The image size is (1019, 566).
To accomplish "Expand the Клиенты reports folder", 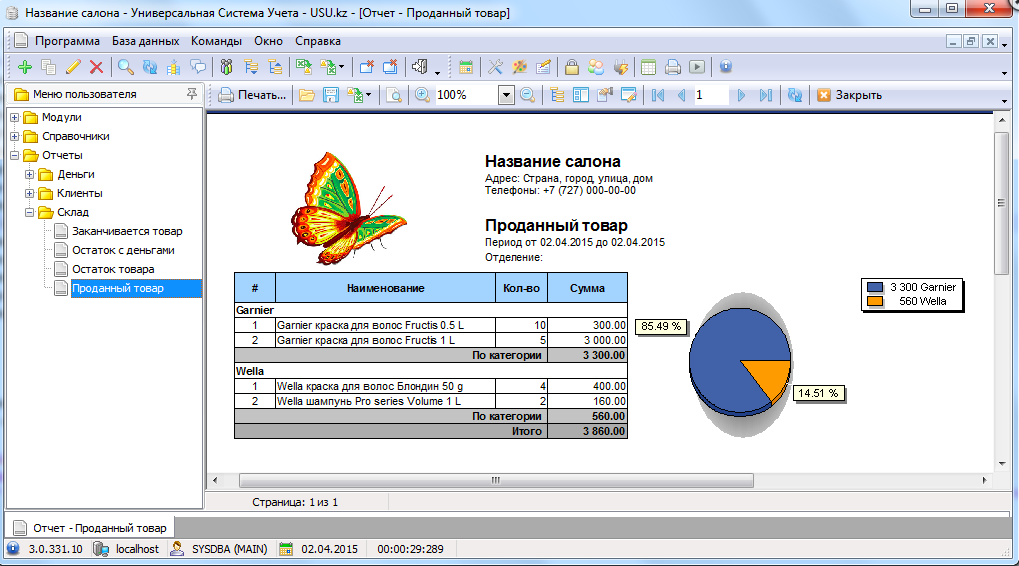I will [x=29, y=193].
